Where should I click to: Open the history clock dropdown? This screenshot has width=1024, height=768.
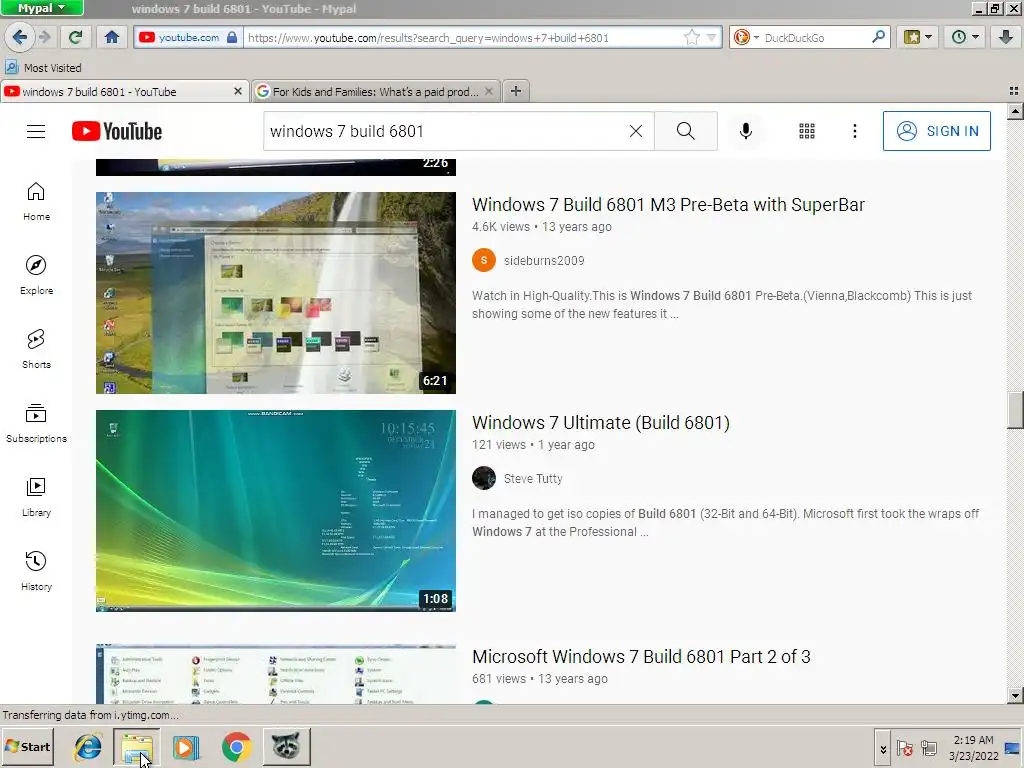[x=965, y=37]
